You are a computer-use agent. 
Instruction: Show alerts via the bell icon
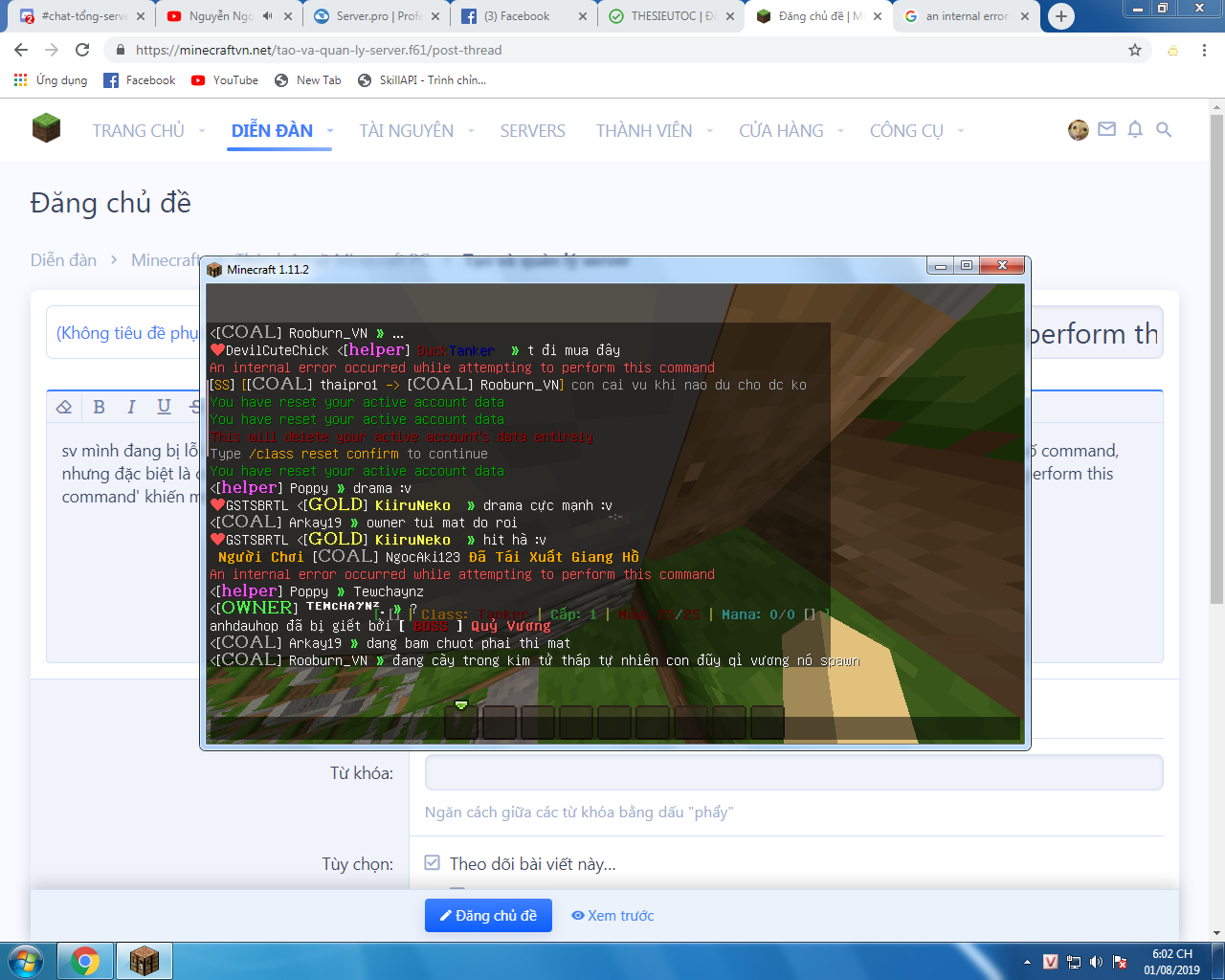[1135, 129]
